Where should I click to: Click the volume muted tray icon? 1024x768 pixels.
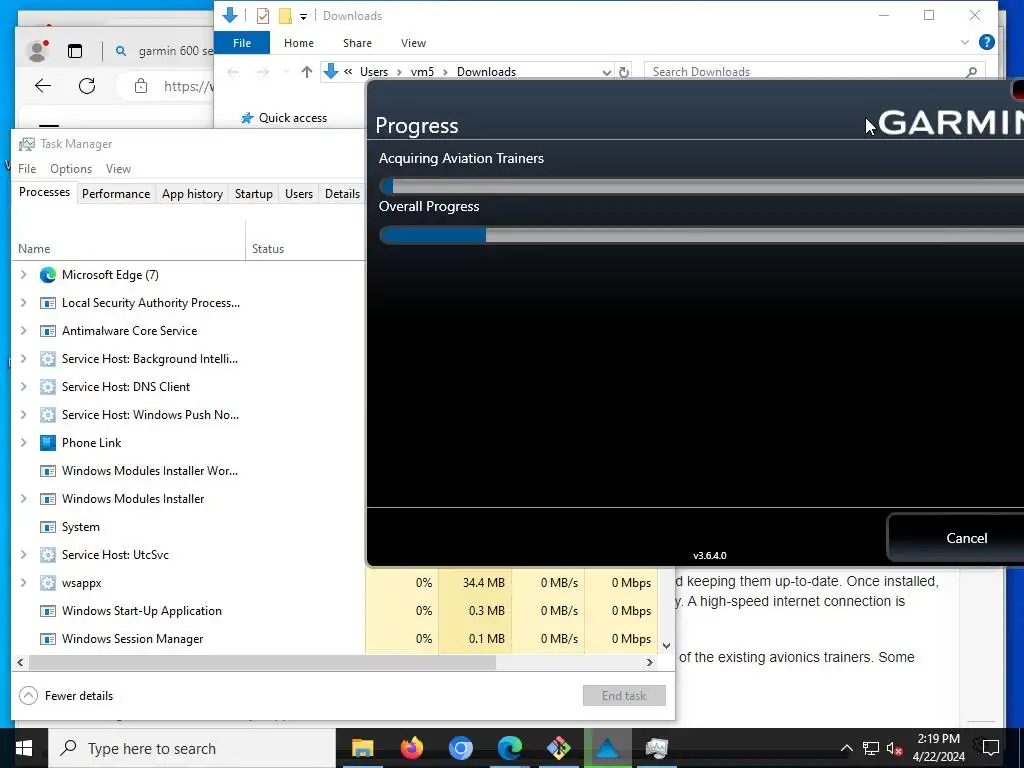894,748
